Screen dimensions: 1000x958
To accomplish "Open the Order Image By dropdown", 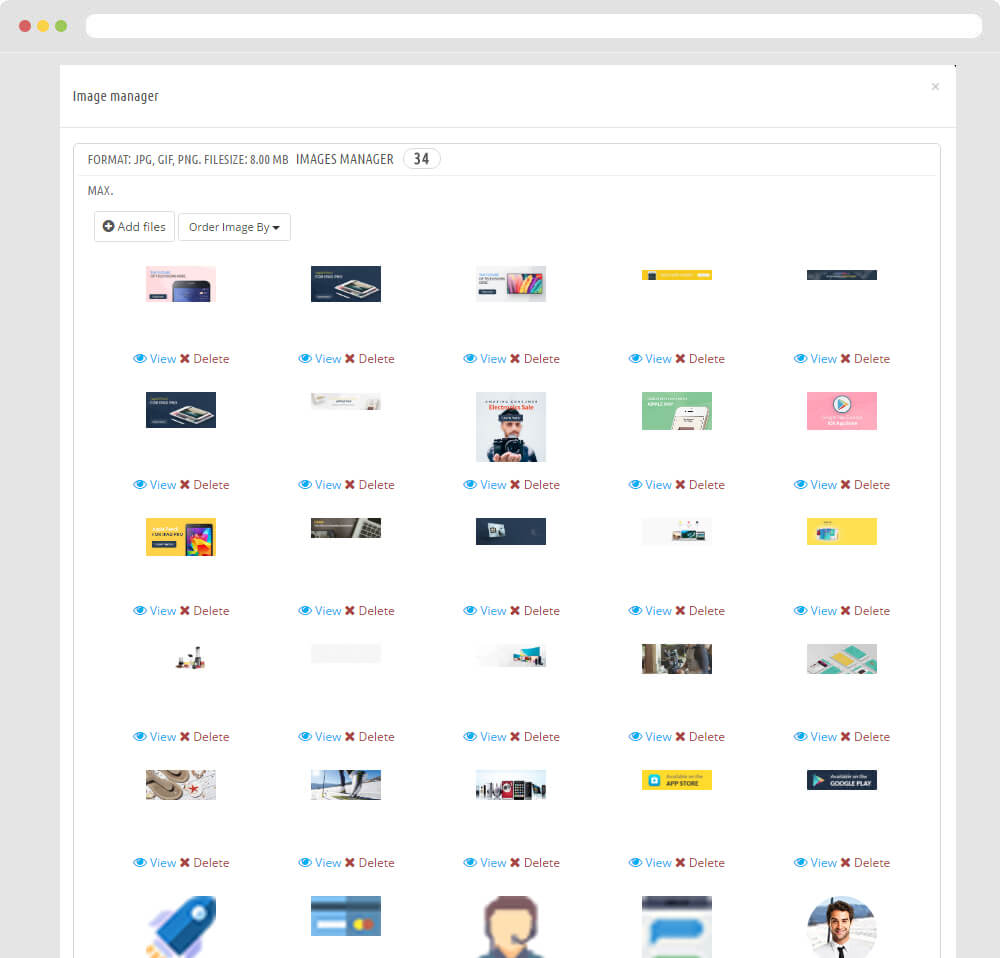I will pos(234,227).
